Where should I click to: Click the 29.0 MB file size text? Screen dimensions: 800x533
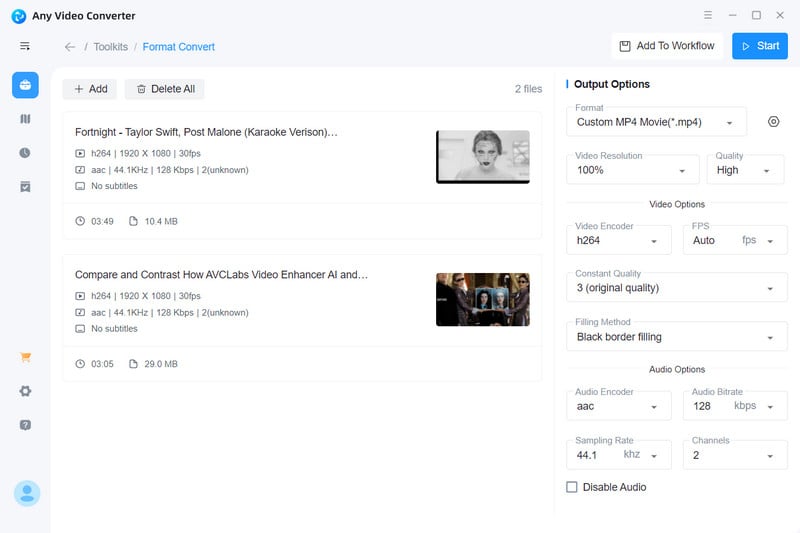(161, 364)
